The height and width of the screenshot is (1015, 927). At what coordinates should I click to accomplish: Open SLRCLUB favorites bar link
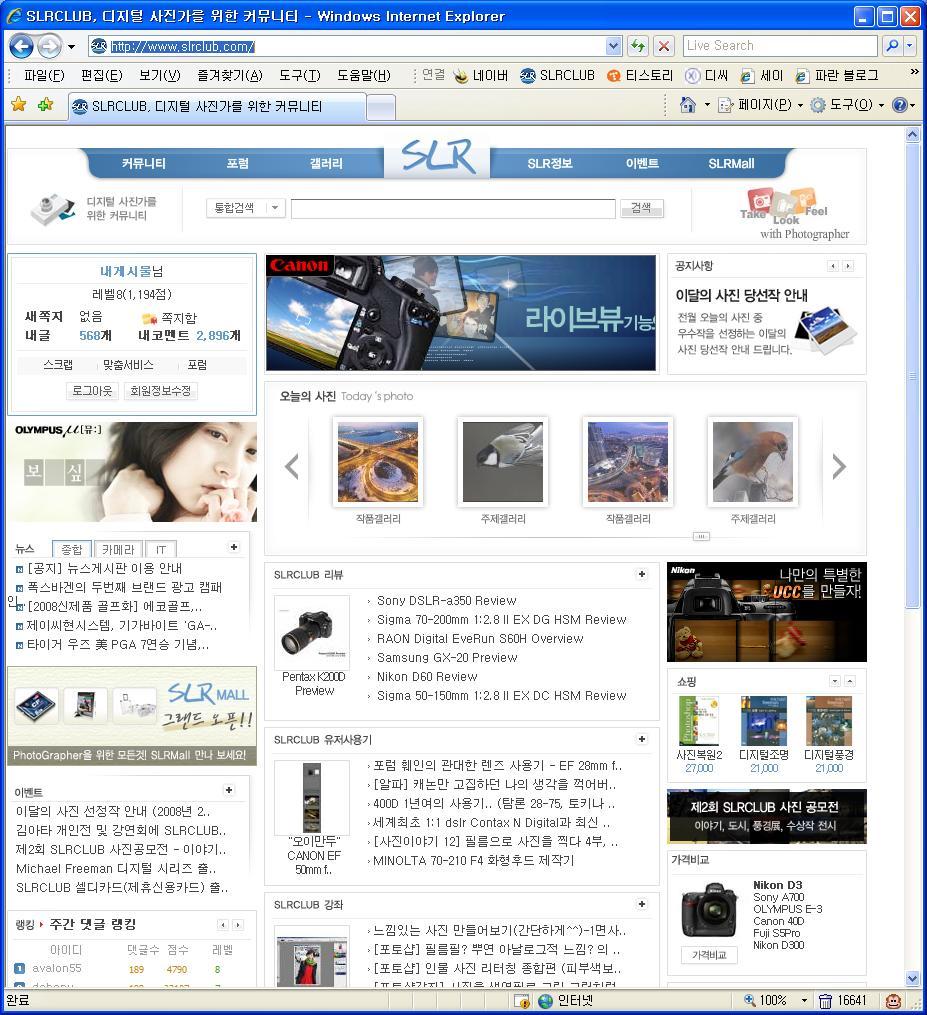tap(557, 76)
